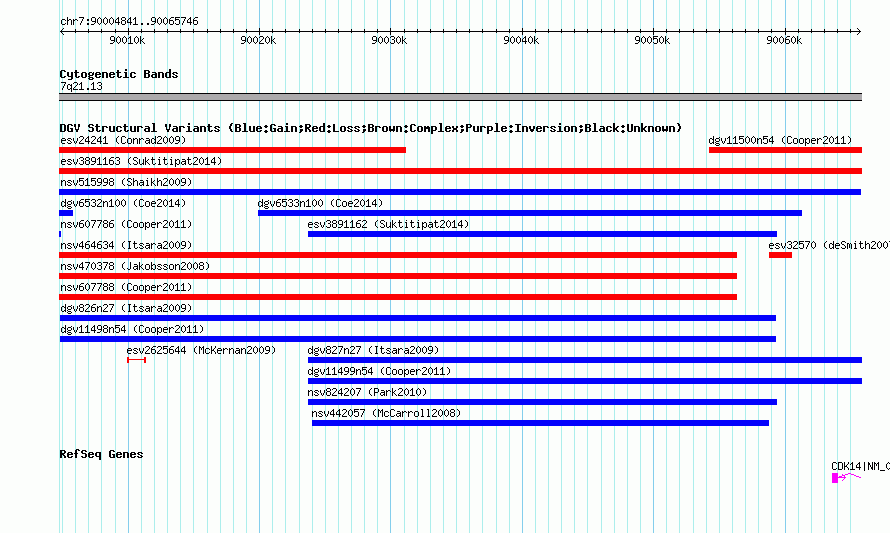Click the 90010k ruler position label
Image resolution: width=890 pixels, height=533 pixels.
(x=127, y=40)
